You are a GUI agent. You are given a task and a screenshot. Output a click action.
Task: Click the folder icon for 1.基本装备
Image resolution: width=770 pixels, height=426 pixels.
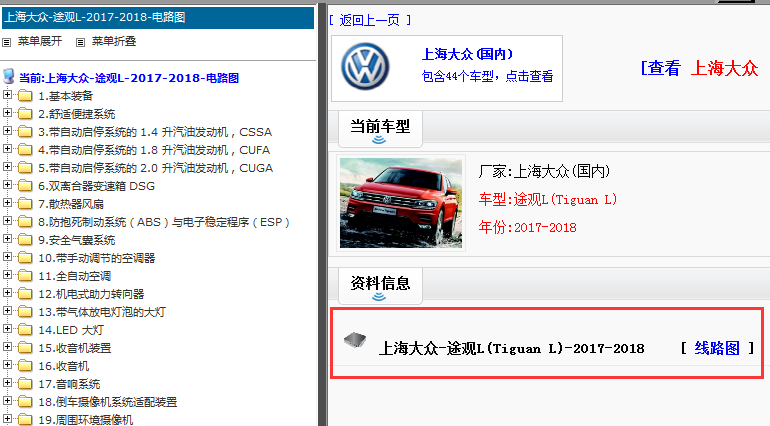pos(25,95)
